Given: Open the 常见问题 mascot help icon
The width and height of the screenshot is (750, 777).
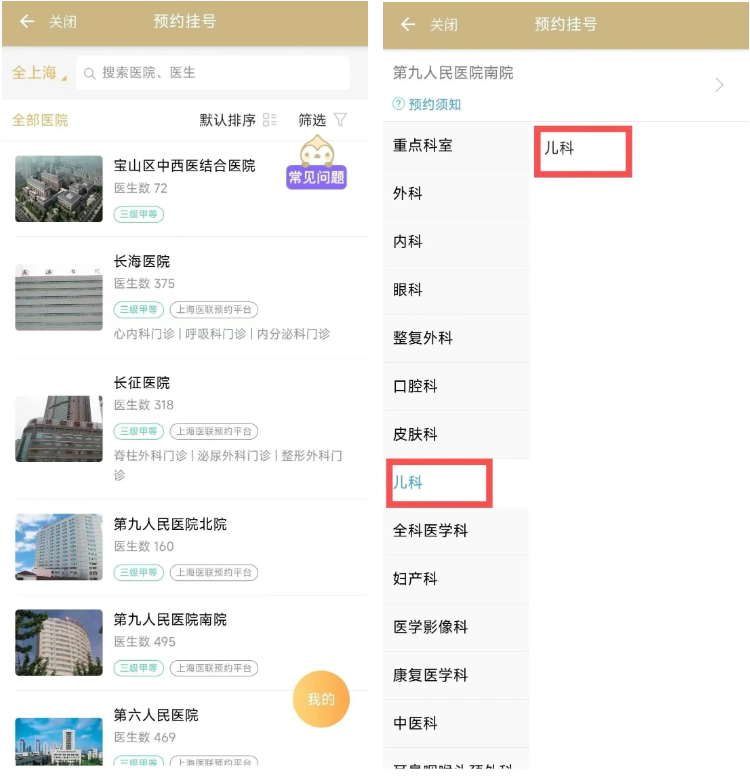Looking at the screenshot, I should pyautogui.click(x=317, y=162).
